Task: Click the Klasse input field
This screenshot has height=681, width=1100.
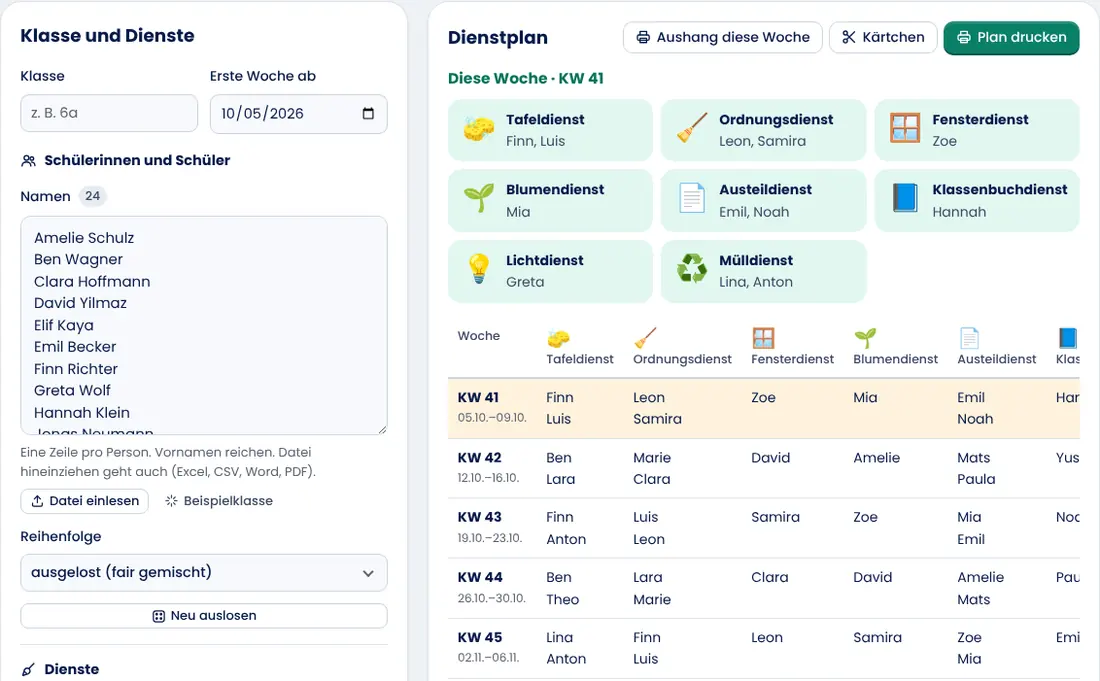Action: [x=109, y=113]
